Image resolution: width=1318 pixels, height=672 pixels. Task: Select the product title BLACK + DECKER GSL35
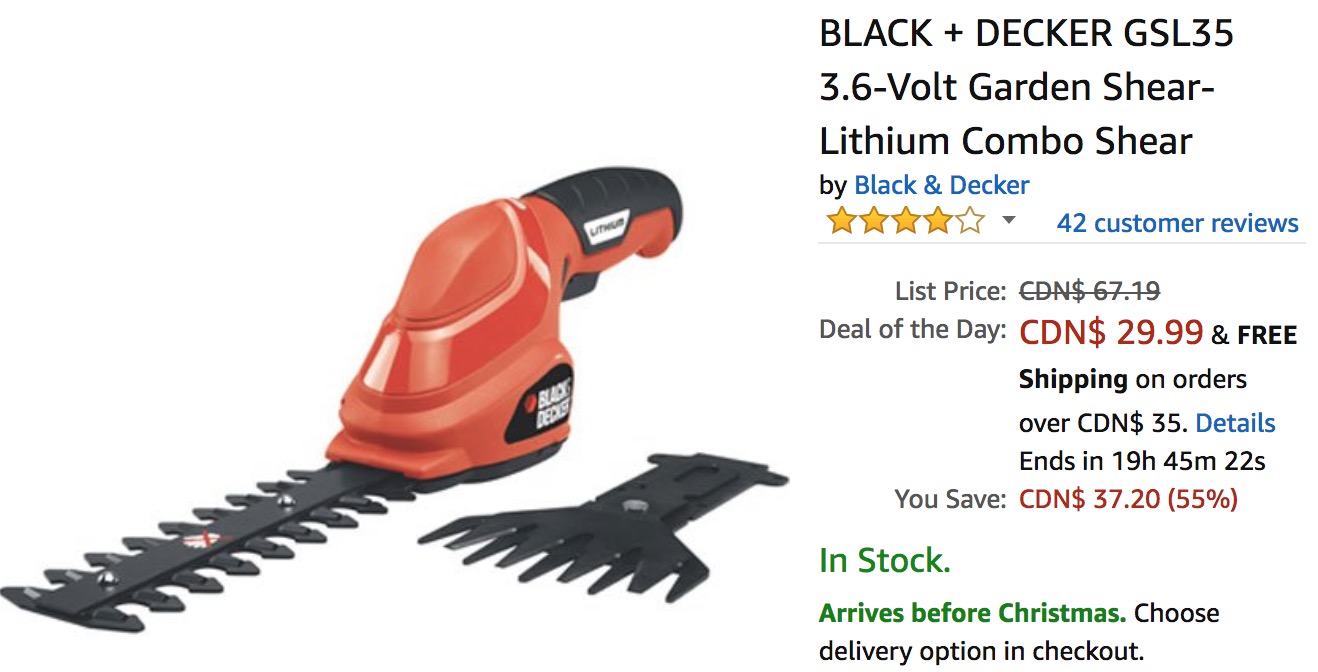(1026, 35)
